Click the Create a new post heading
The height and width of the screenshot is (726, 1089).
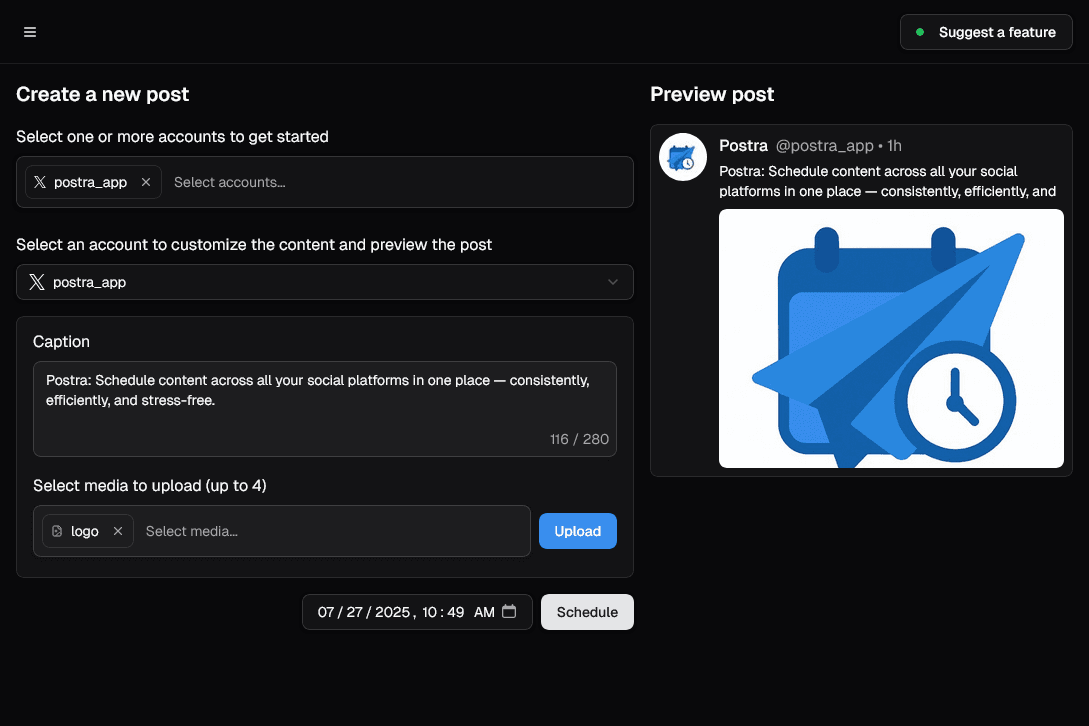103,94
